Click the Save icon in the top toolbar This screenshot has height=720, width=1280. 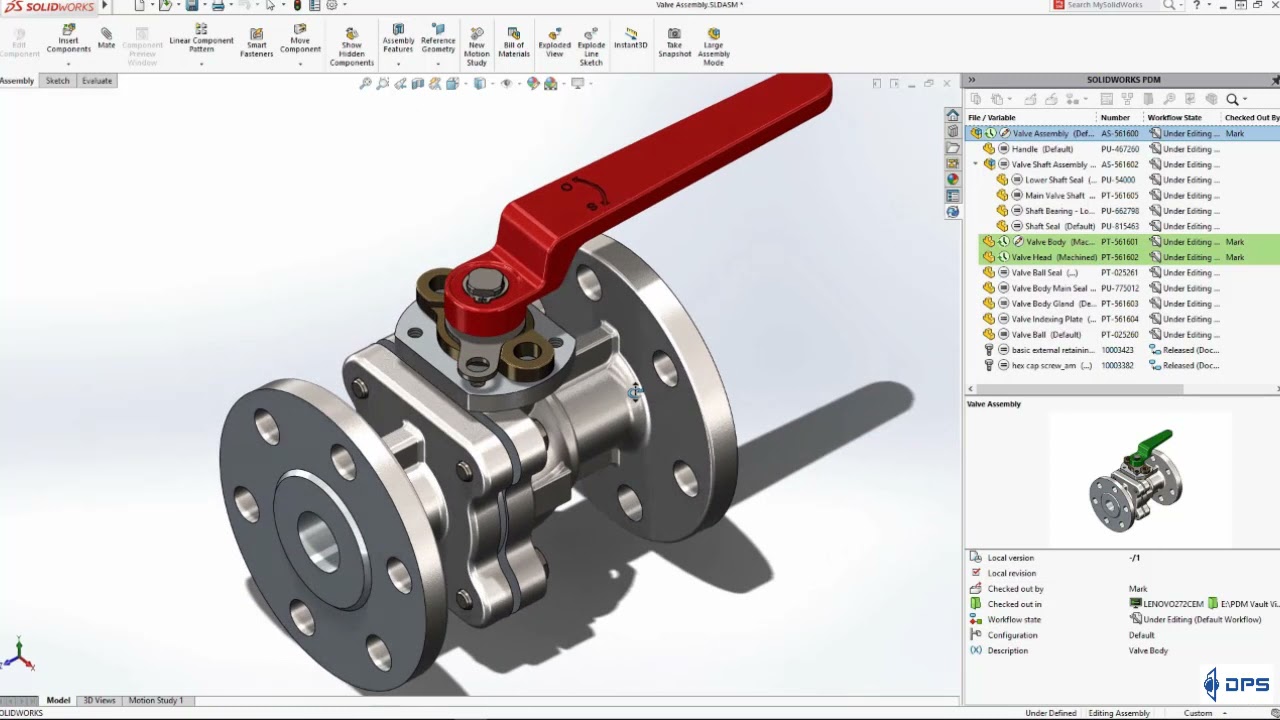pyautogui.click(x=192, y=6)
